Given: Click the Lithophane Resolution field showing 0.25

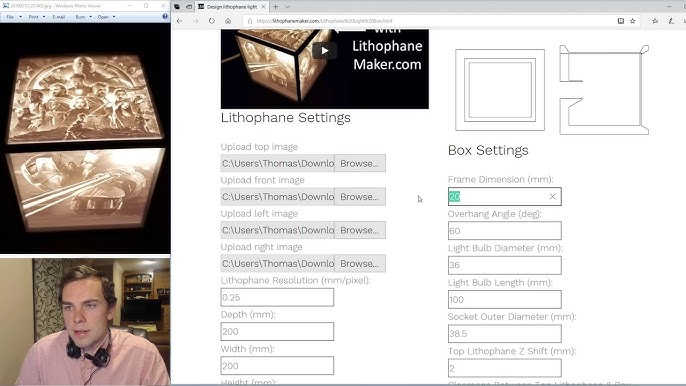Looking at the screenshot, I should tap(277, 297).
